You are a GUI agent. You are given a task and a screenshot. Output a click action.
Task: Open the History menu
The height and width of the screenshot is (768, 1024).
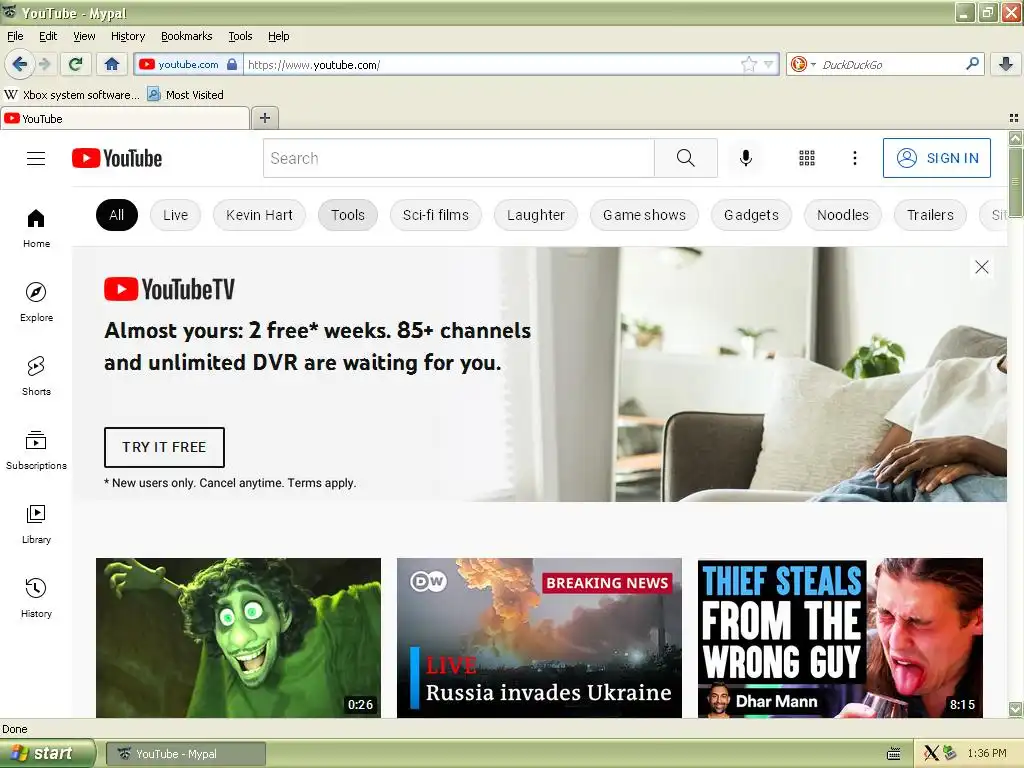point(128,36)
